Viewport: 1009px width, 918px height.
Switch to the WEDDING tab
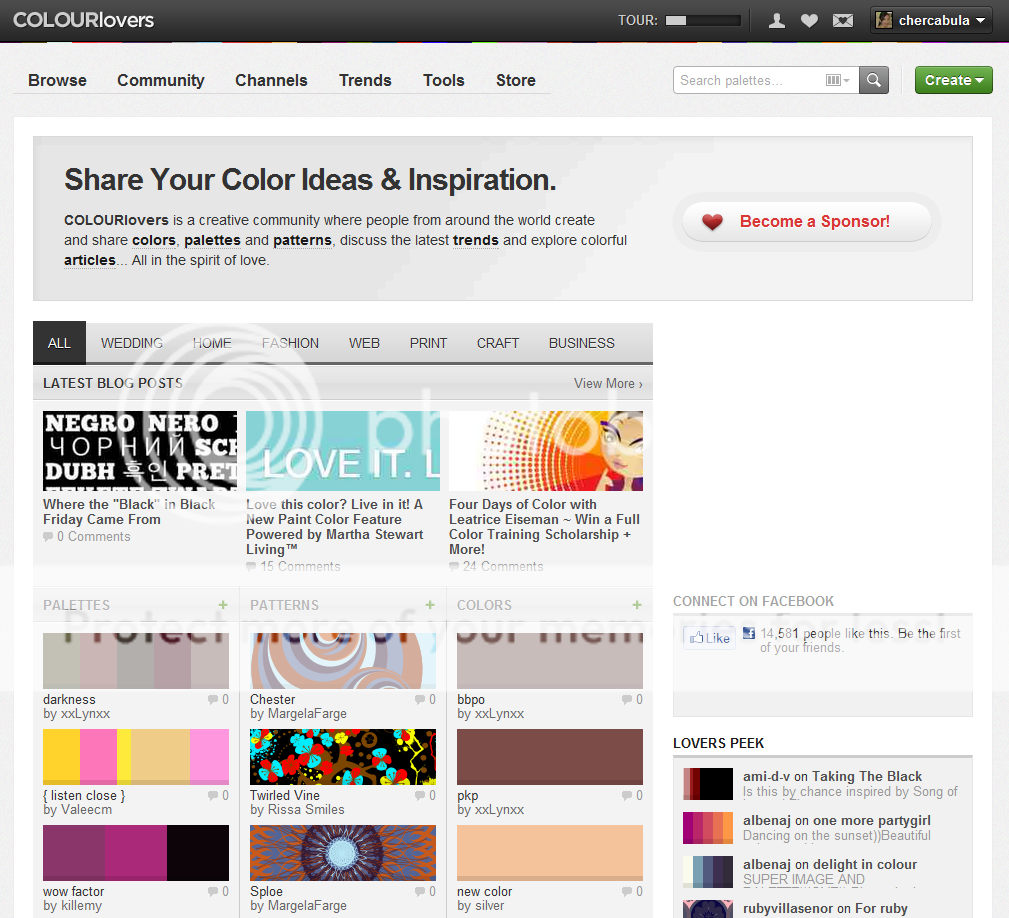tap(132, 343)
